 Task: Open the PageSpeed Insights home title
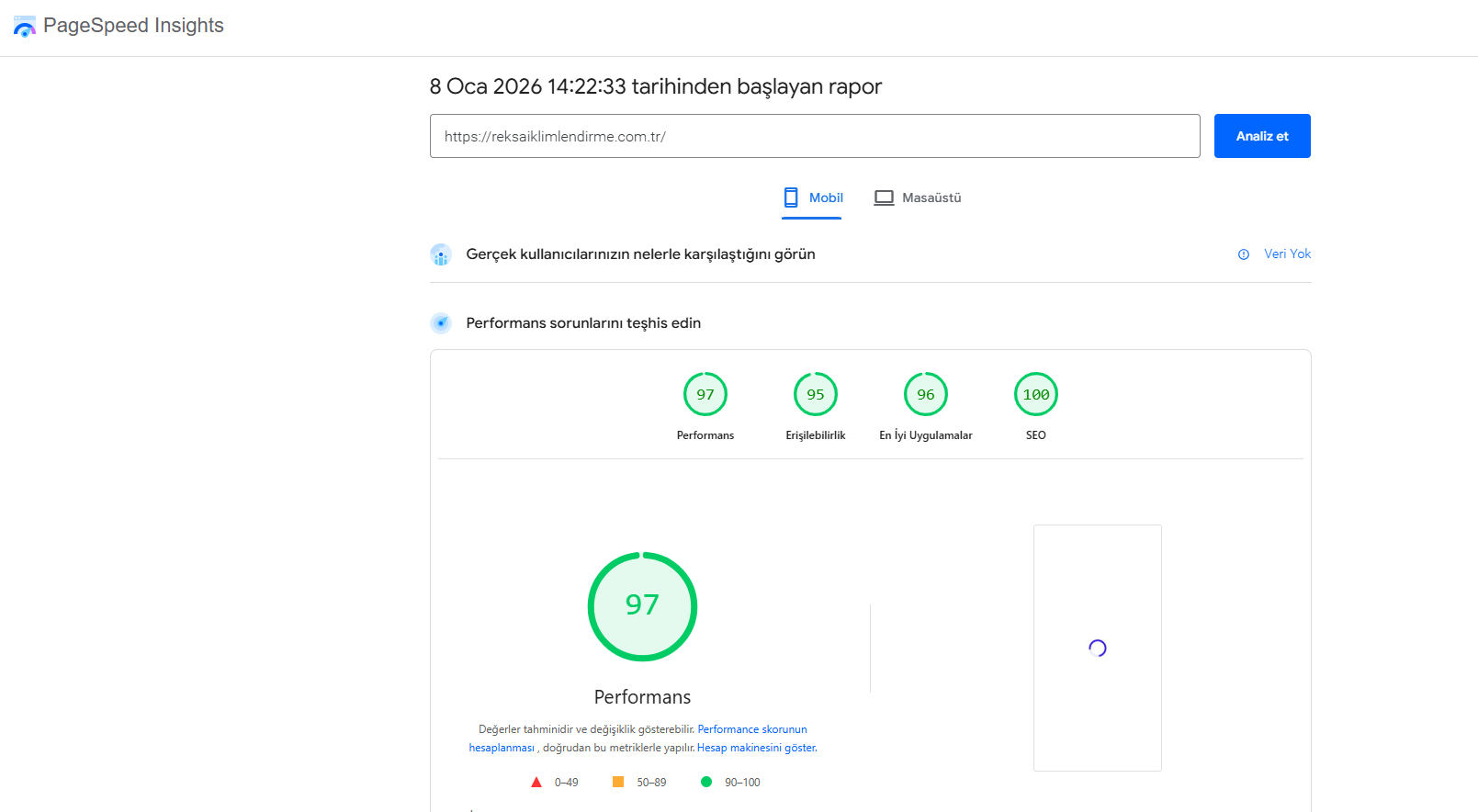(133, 26)
